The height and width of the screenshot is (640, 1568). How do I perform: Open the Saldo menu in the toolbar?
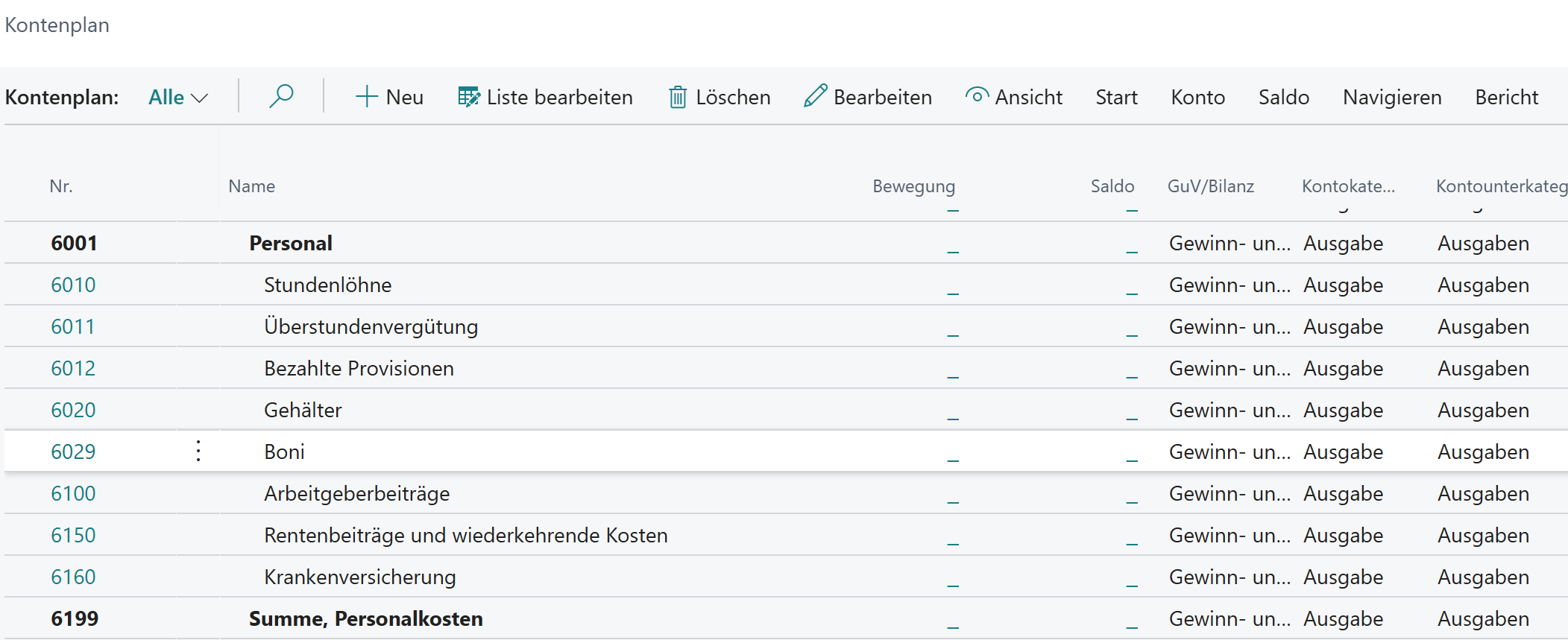click(x=1283, y=98)
